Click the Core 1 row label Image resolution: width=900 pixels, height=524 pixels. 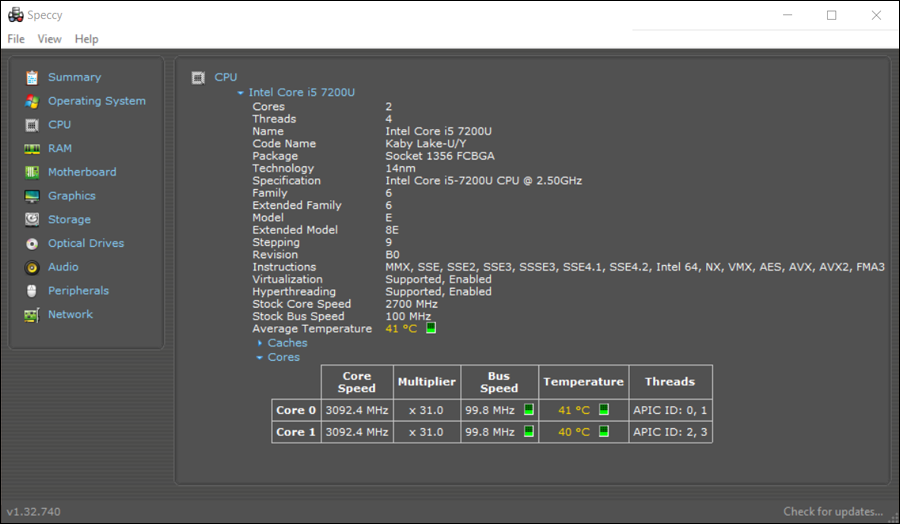pos(296,432)
